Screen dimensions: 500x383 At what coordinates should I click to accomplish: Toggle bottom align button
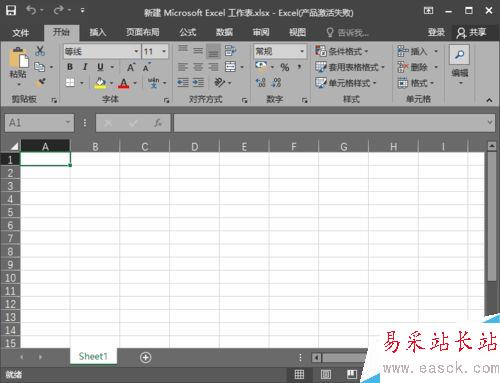coord(213,51)
